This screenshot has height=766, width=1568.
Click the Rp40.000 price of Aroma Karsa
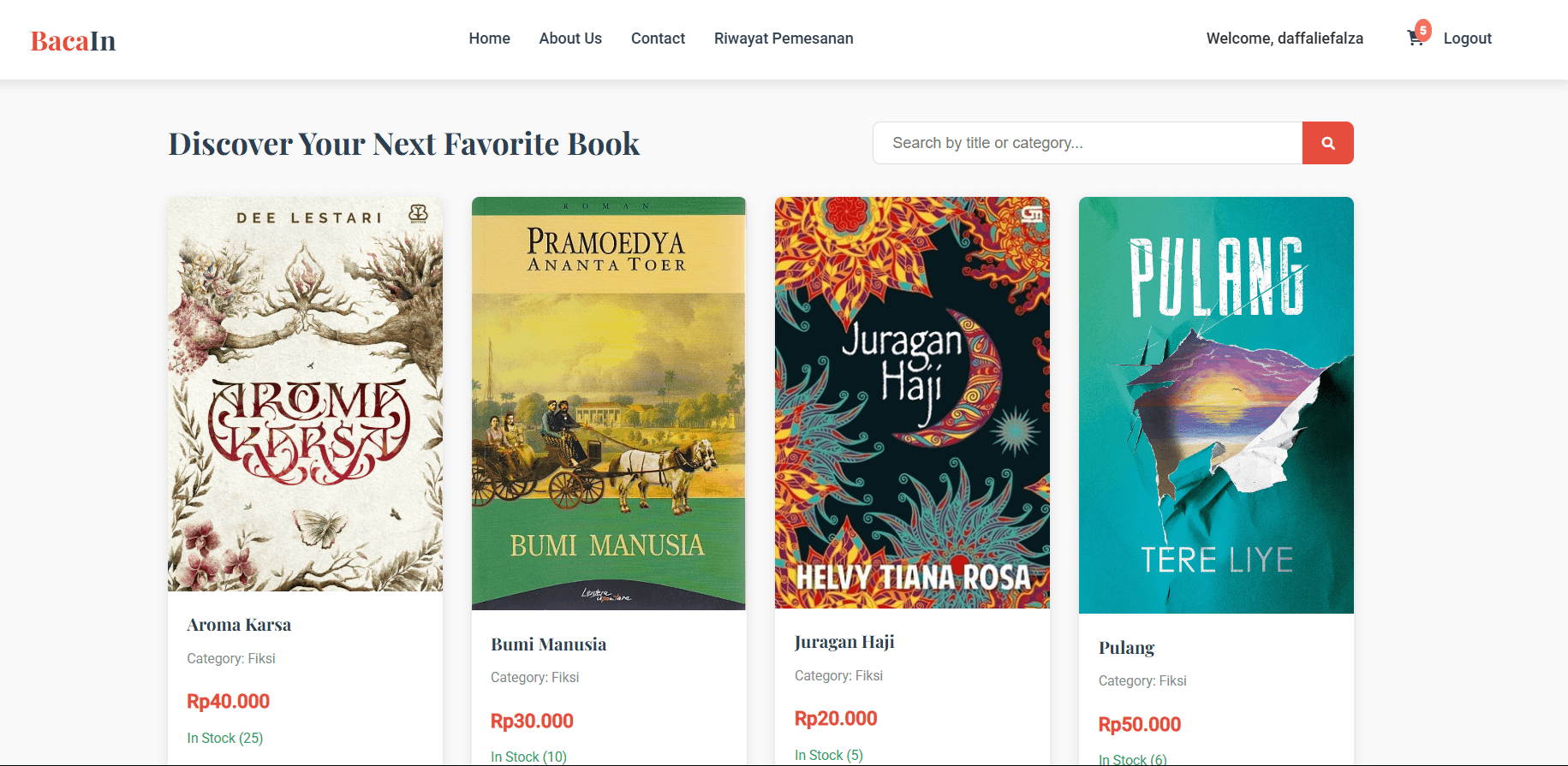click(x=229, y=702)
